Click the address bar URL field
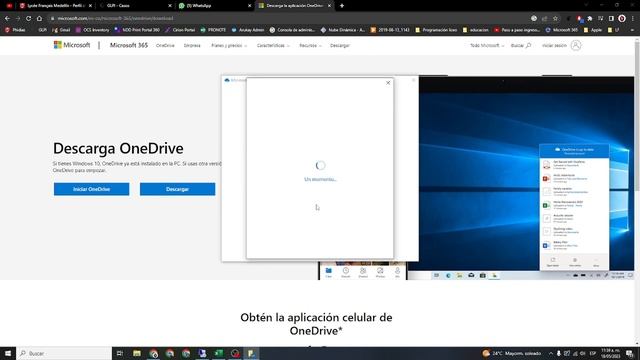Screen dimensions: 640x360 286,18
